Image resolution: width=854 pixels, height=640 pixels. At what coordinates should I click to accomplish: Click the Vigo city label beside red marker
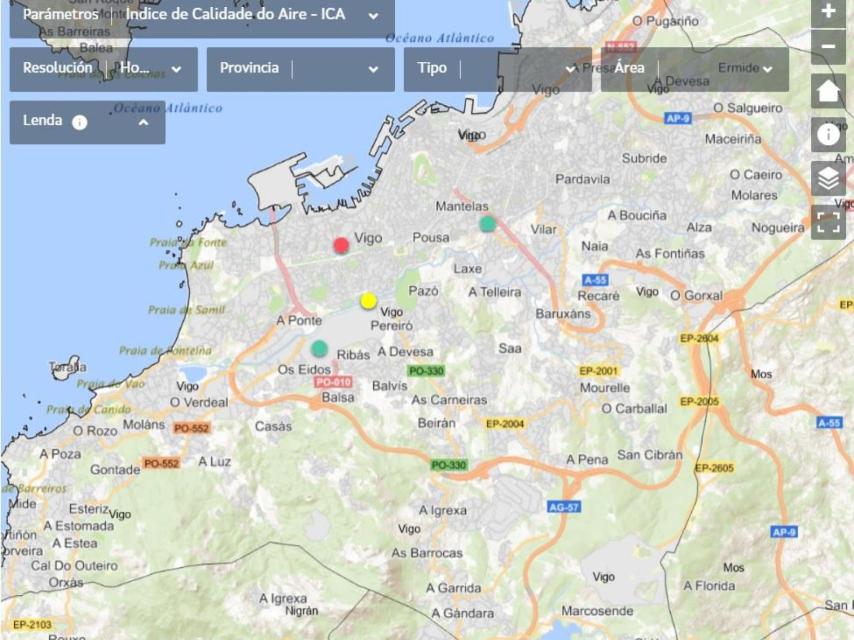(369, 238)
